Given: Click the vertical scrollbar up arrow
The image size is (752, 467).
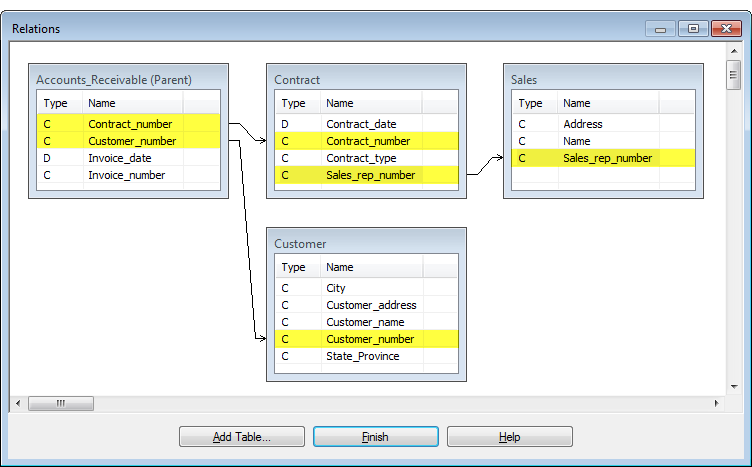Looking at the screenshot, I should pyautogui.click(x=733, y=51).
